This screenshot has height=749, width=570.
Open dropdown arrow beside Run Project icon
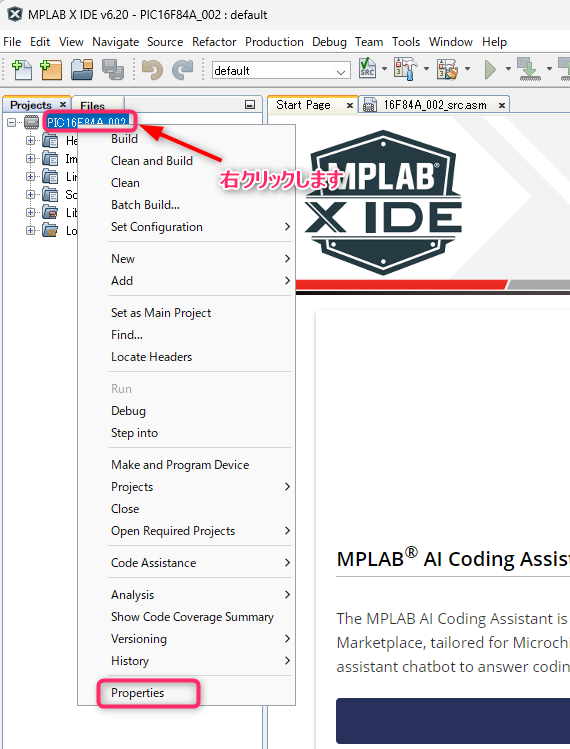pos(508,69)
